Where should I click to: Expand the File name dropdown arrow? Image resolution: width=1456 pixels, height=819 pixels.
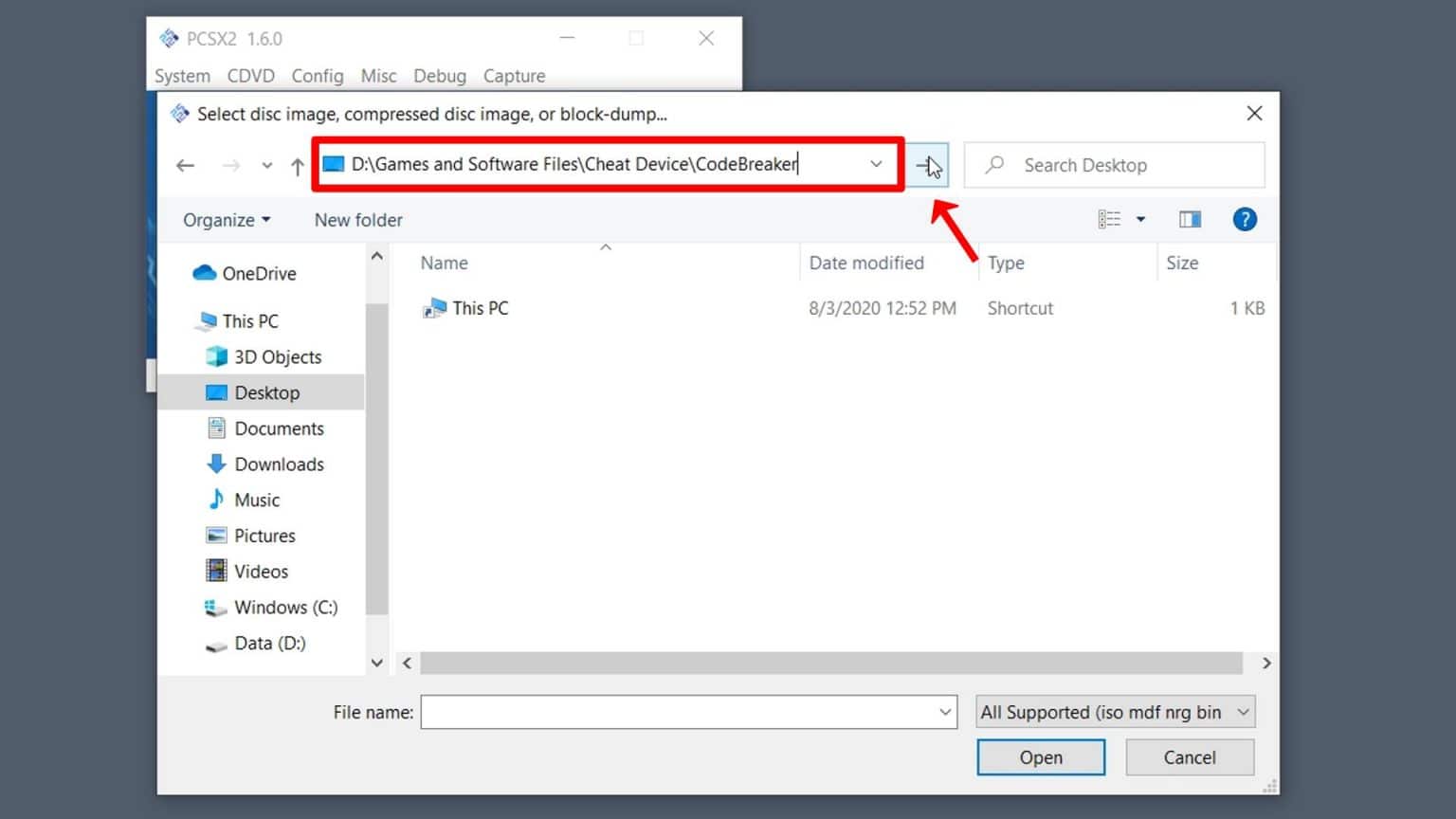(x=945, y=712)
